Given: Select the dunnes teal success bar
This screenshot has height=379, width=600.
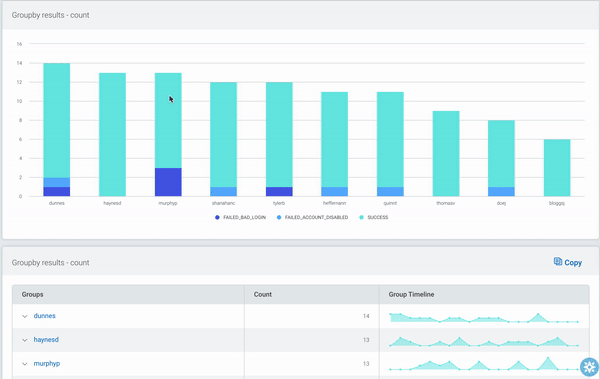Looking at the screenshot, I should pyautogui.click(x=57, y=120).
